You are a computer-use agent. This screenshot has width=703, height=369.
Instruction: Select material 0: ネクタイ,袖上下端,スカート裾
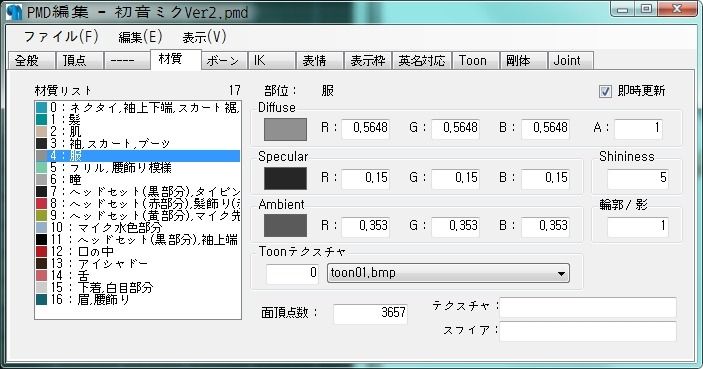coord(138,108)
